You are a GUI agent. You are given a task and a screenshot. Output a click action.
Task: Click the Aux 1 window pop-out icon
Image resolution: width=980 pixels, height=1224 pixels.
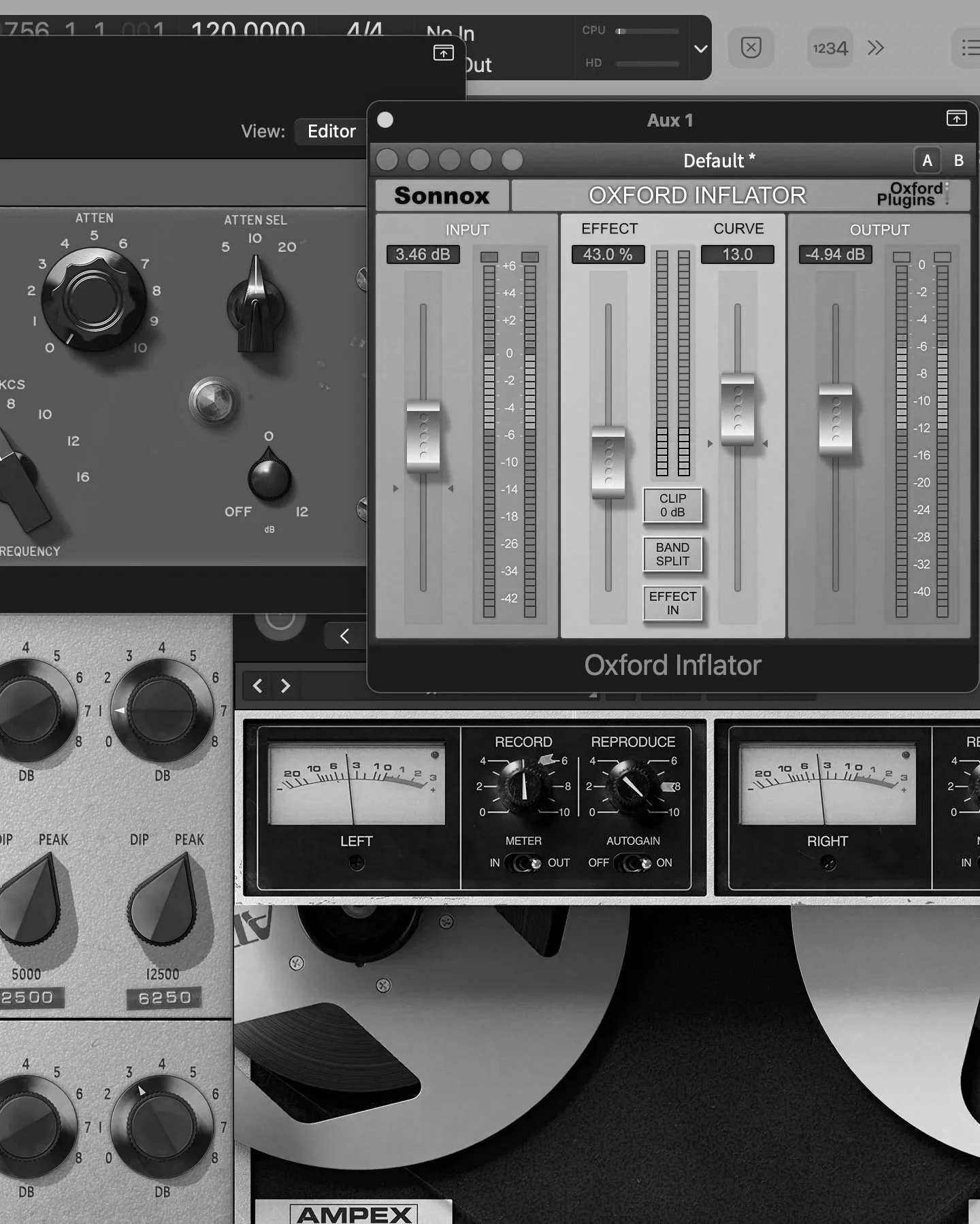click(x=956, y=118)
